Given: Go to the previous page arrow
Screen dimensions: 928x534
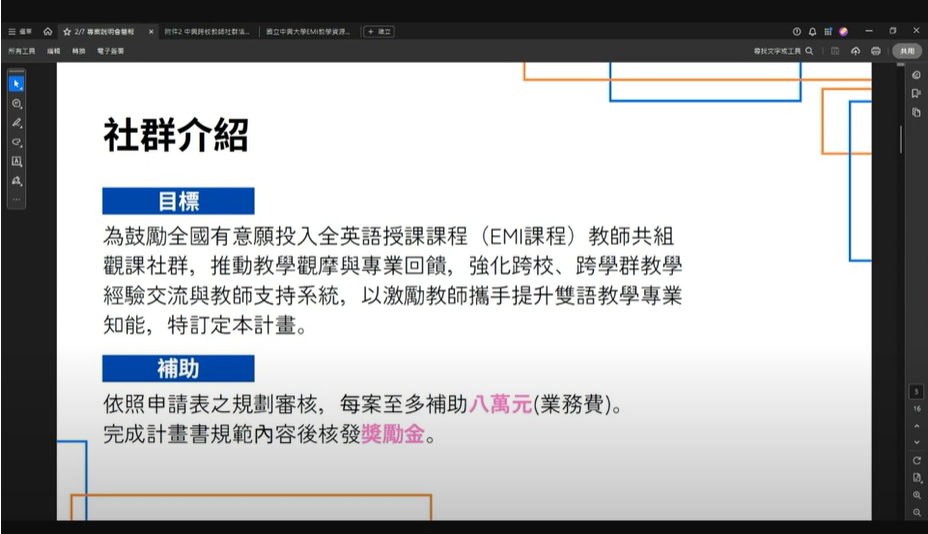Looking at the screenshot, I should [x=916, y=426].
